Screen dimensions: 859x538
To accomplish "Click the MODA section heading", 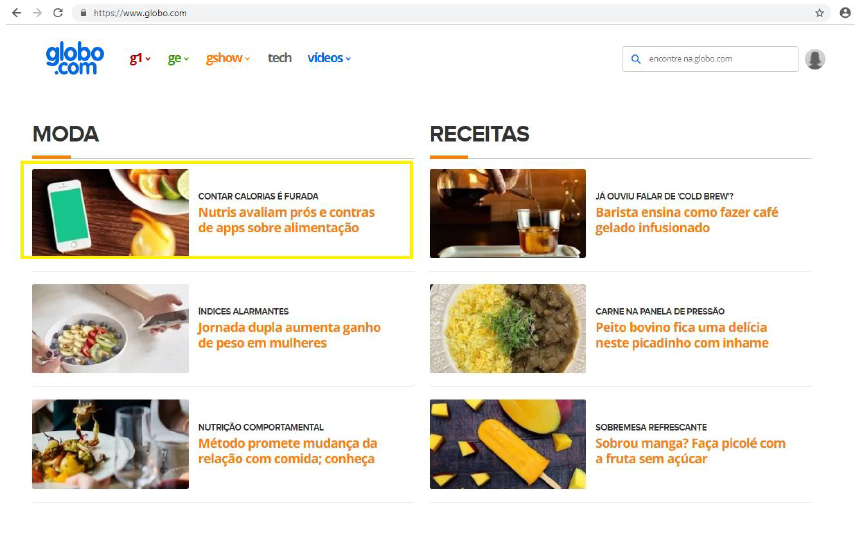I will 66,134.
